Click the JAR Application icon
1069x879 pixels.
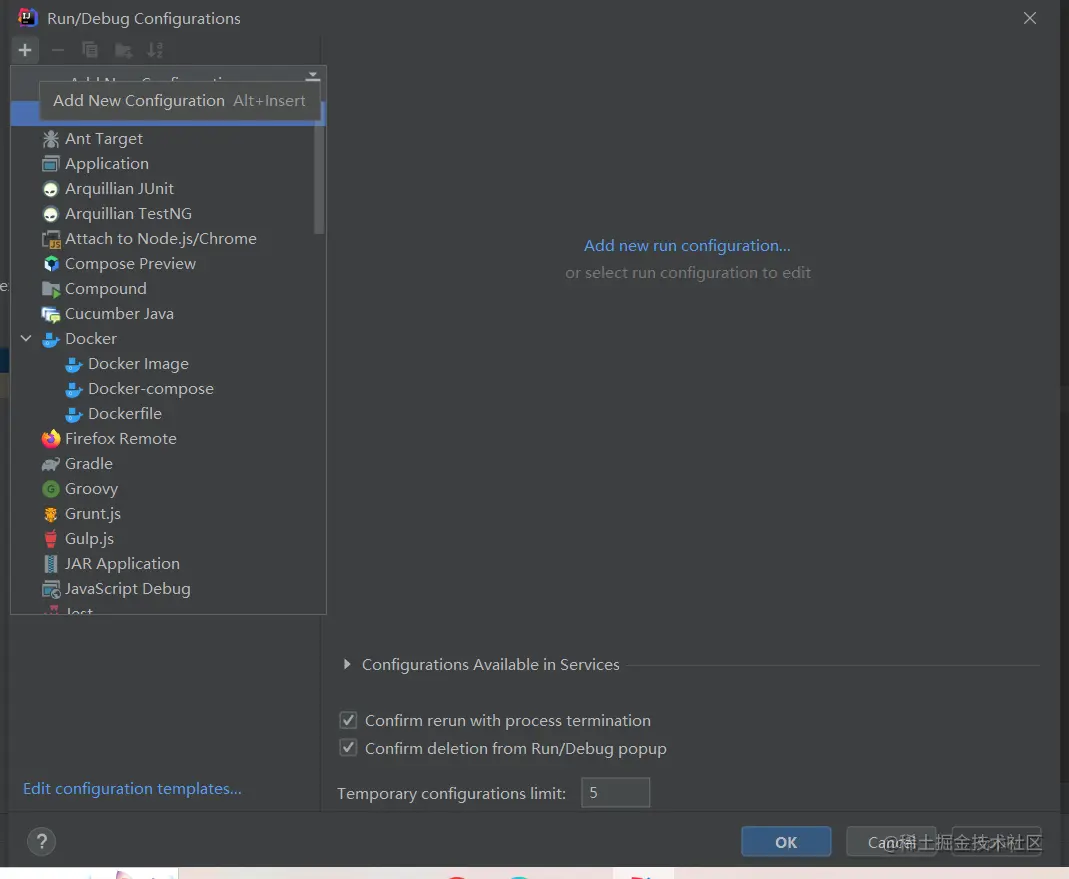pos(50,564)
